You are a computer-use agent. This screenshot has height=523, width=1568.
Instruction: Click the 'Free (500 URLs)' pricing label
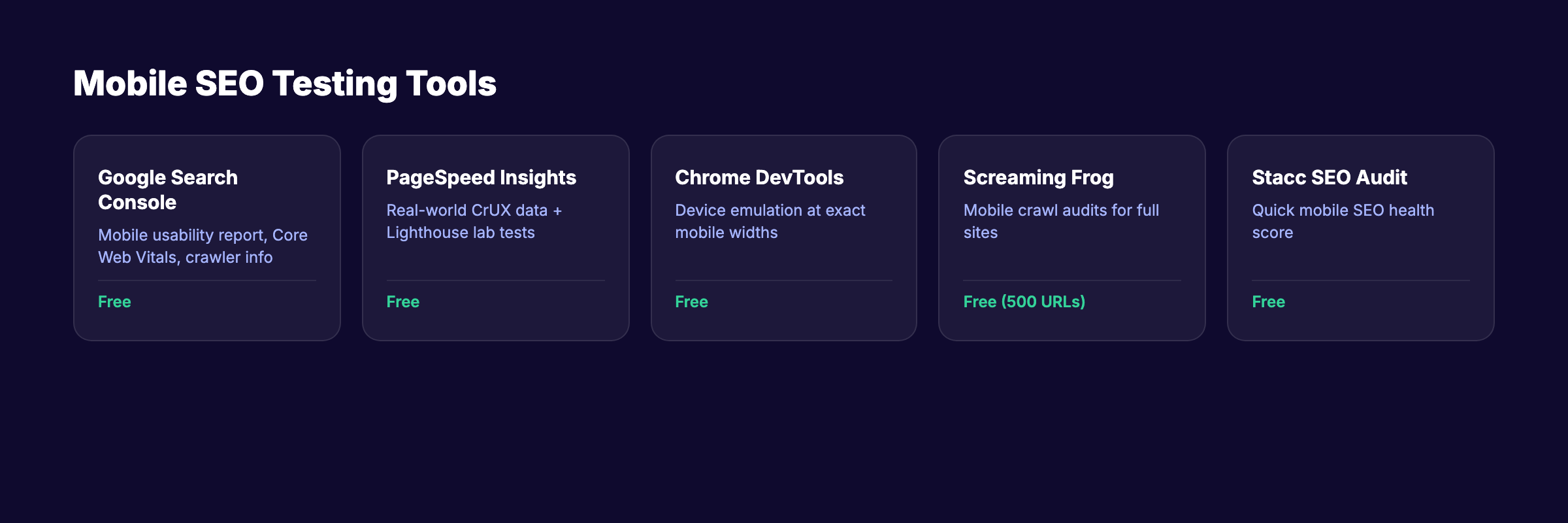[x=1024, y=301]
